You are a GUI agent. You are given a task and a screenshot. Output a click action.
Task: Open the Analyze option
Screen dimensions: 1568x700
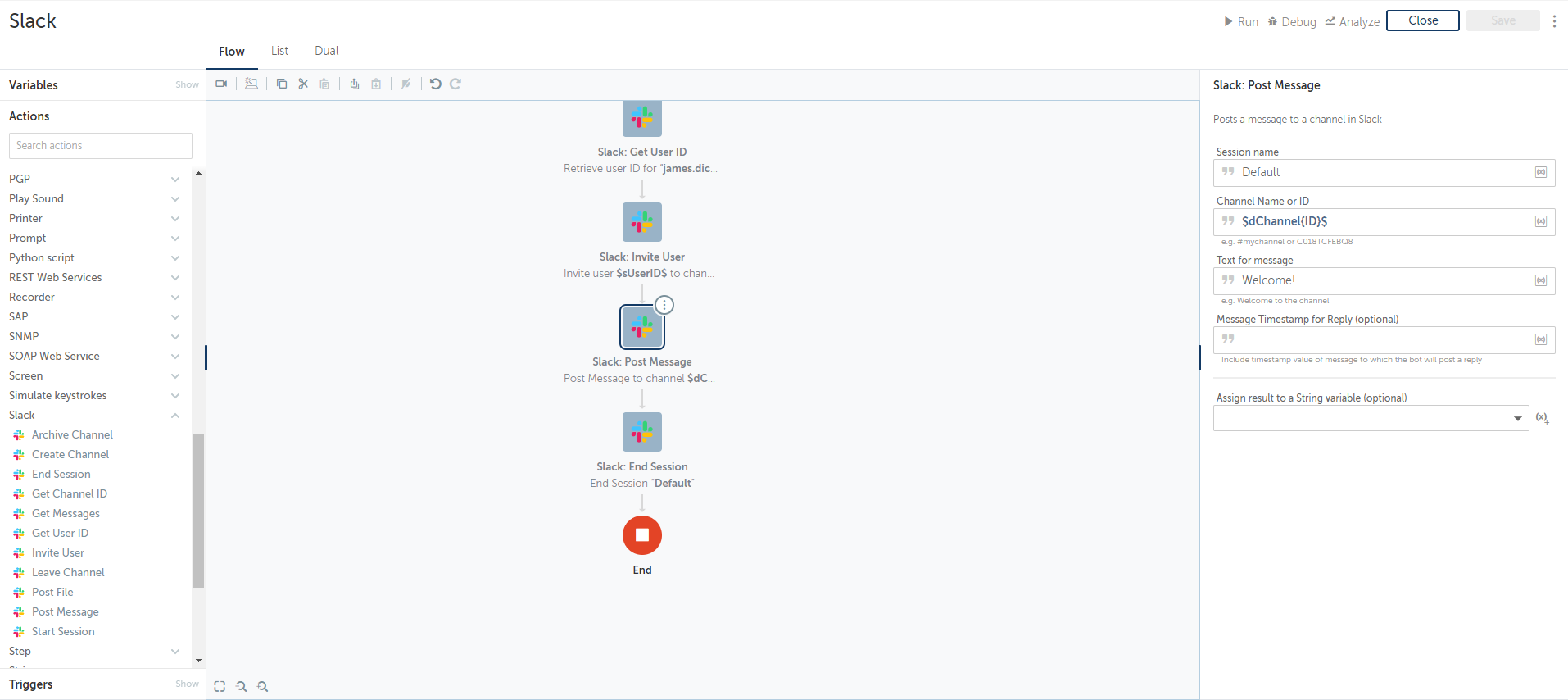click(1353, 21)
